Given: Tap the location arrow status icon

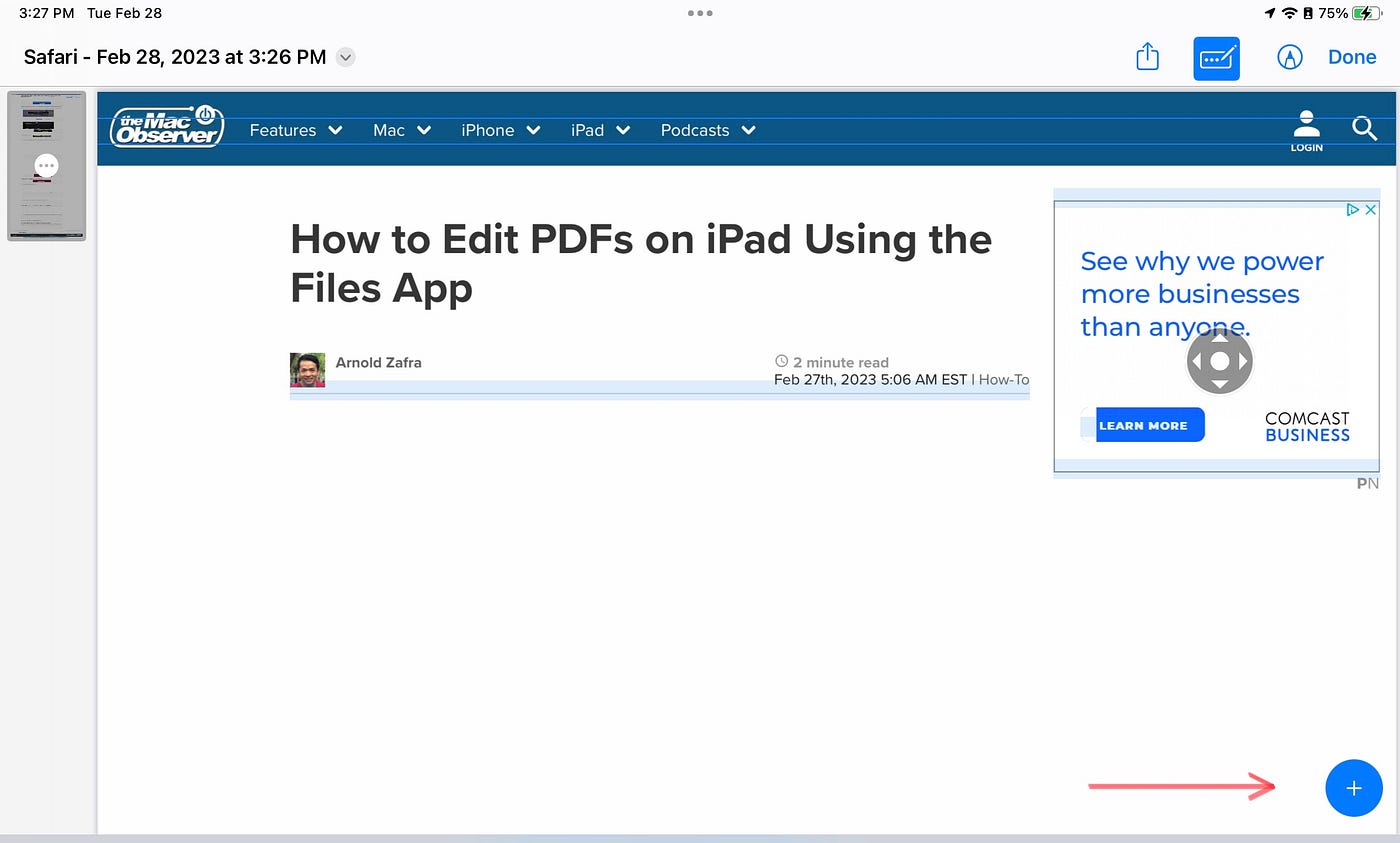Looking at the screenshot, I should click(x=1271, y=13).
